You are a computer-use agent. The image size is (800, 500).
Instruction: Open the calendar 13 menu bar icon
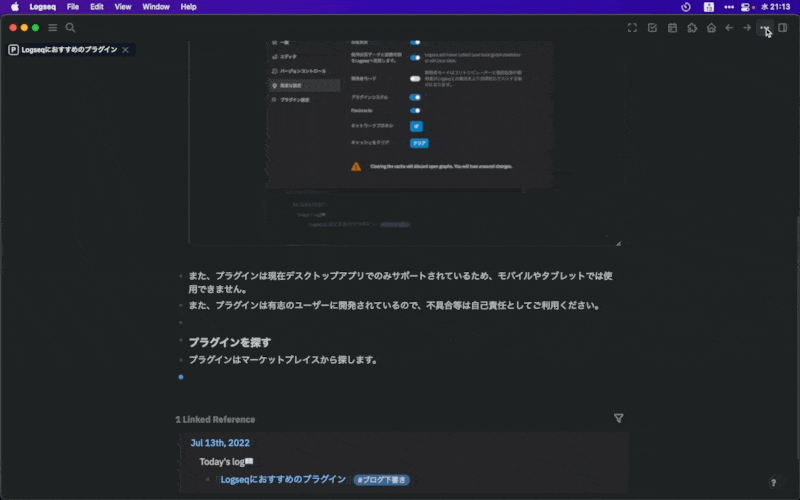point(709,7)
